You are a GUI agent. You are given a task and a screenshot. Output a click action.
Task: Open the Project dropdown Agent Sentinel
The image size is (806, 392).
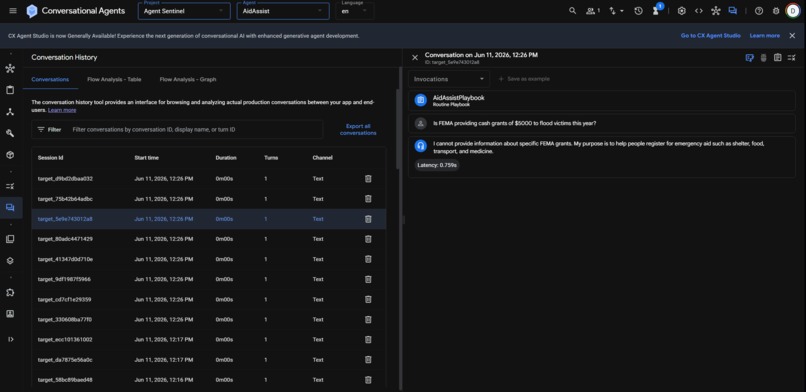[184, 11]
